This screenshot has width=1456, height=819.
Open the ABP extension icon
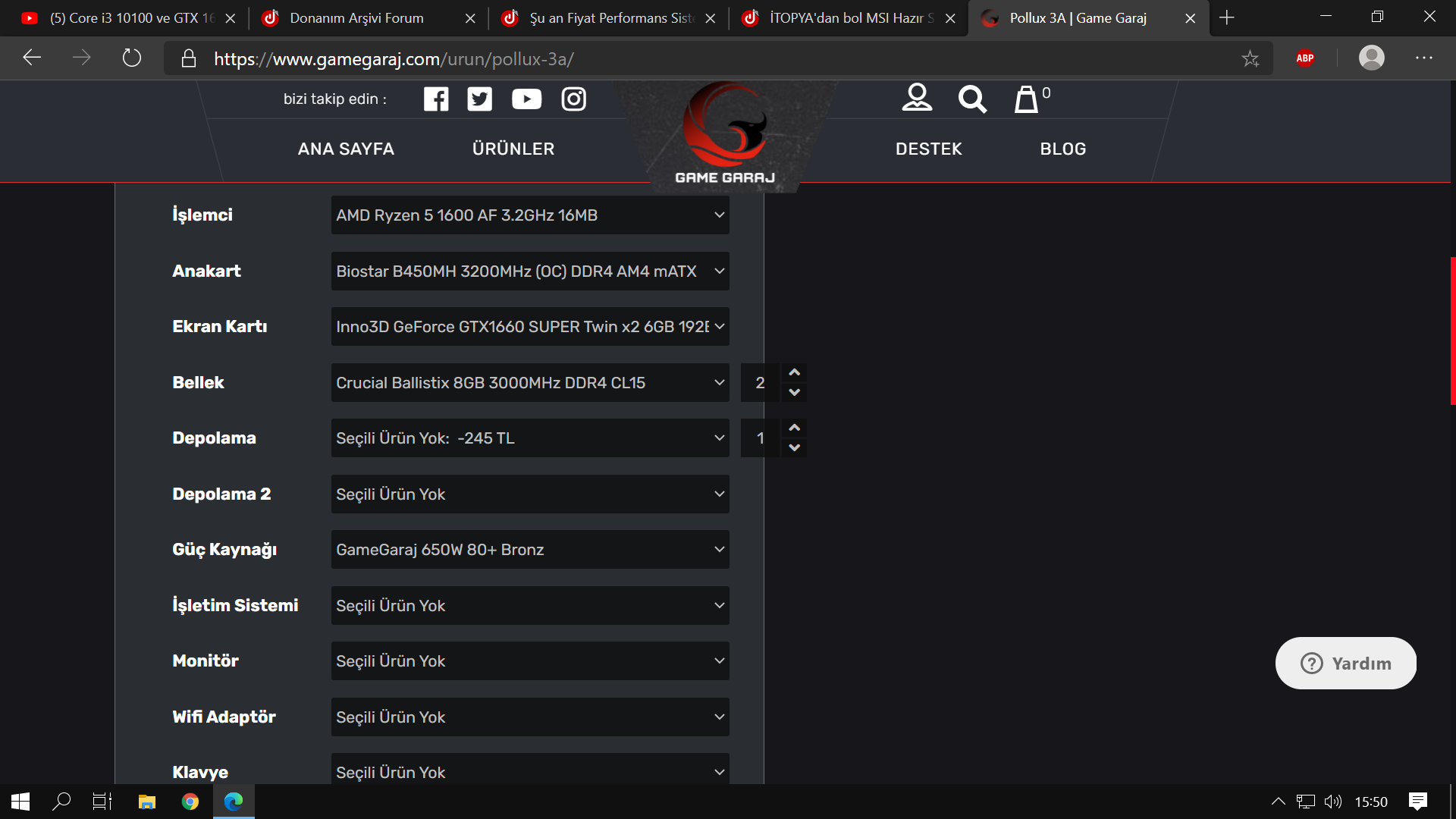coord(1305,58)
